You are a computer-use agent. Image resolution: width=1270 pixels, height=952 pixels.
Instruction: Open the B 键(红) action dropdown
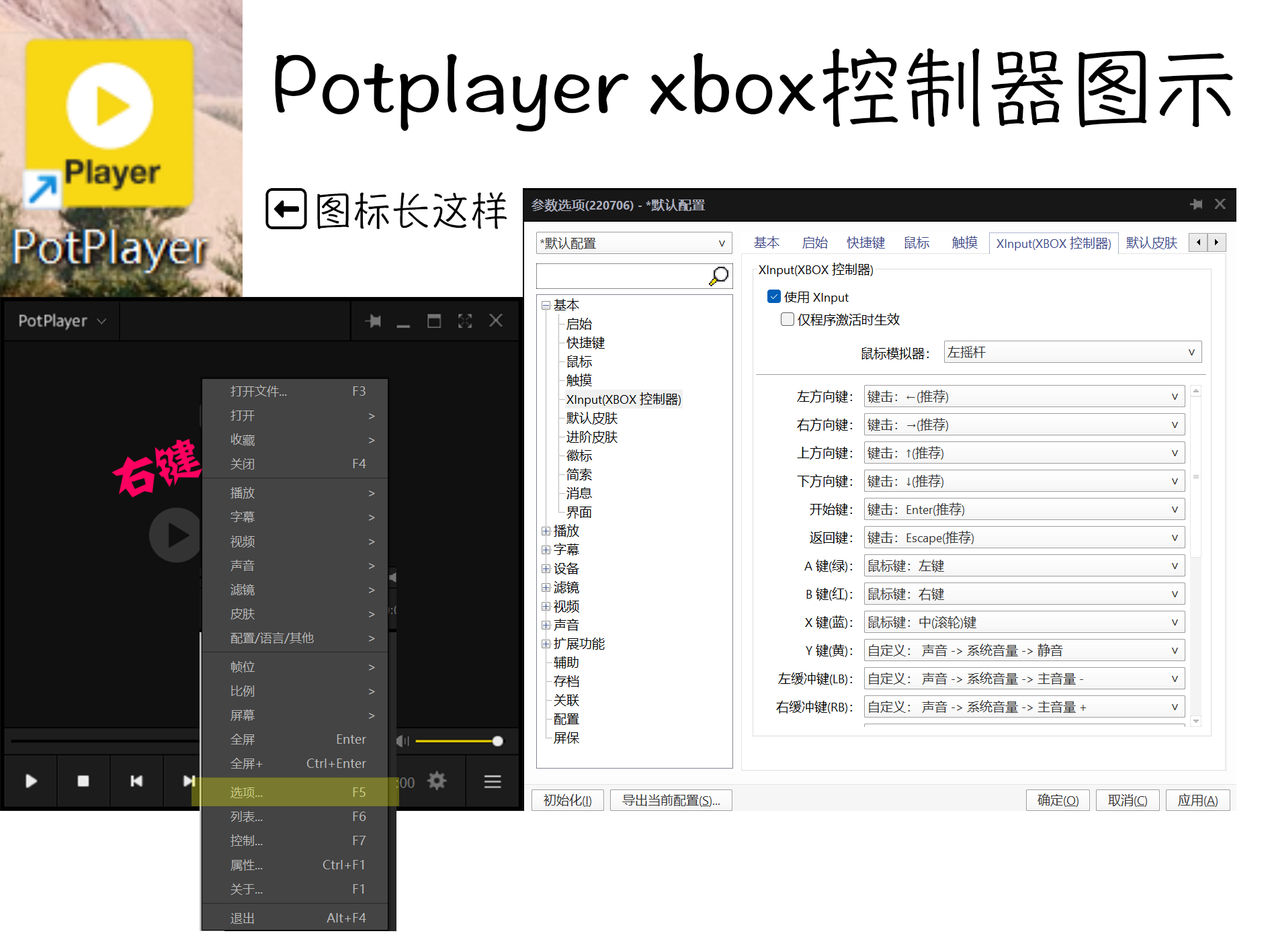click(1024, 594)
